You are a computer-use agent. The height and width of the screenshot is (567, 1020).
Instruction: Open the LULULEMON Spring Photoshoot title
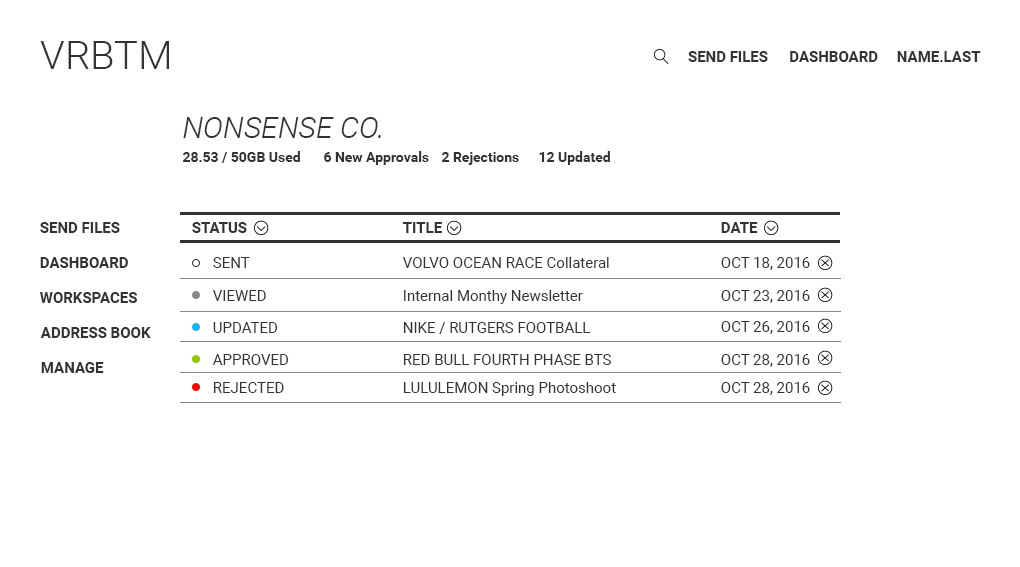point(509,388)
